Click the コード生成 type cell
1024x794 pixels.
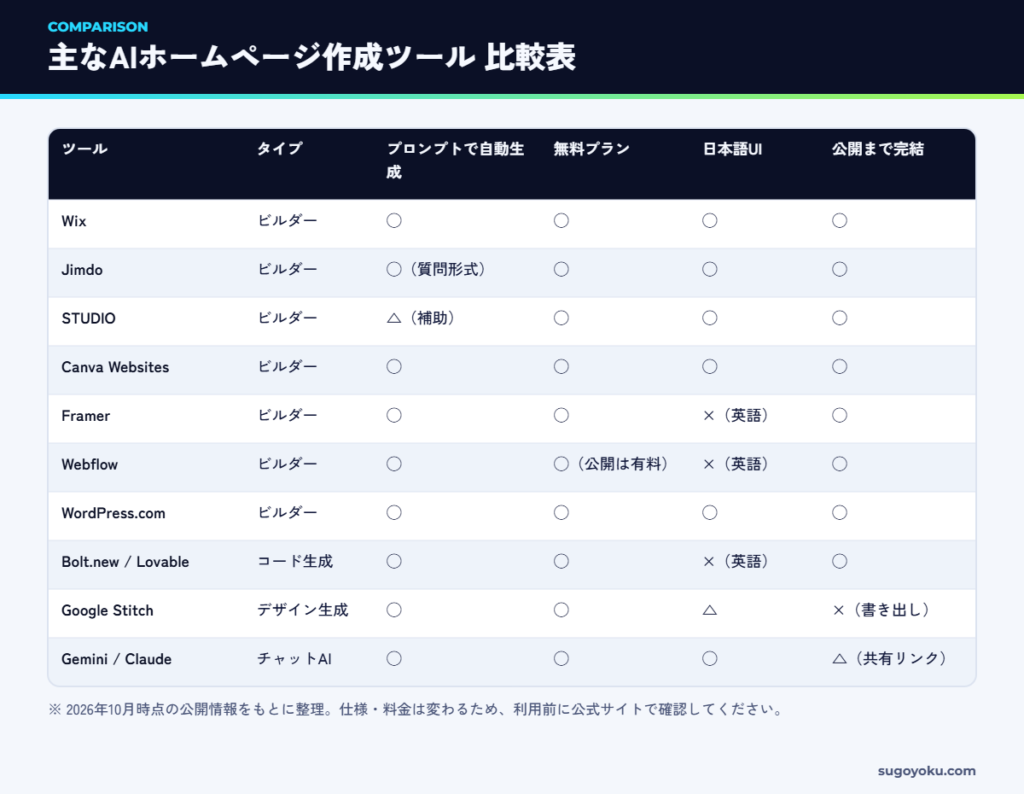point(295,562)
